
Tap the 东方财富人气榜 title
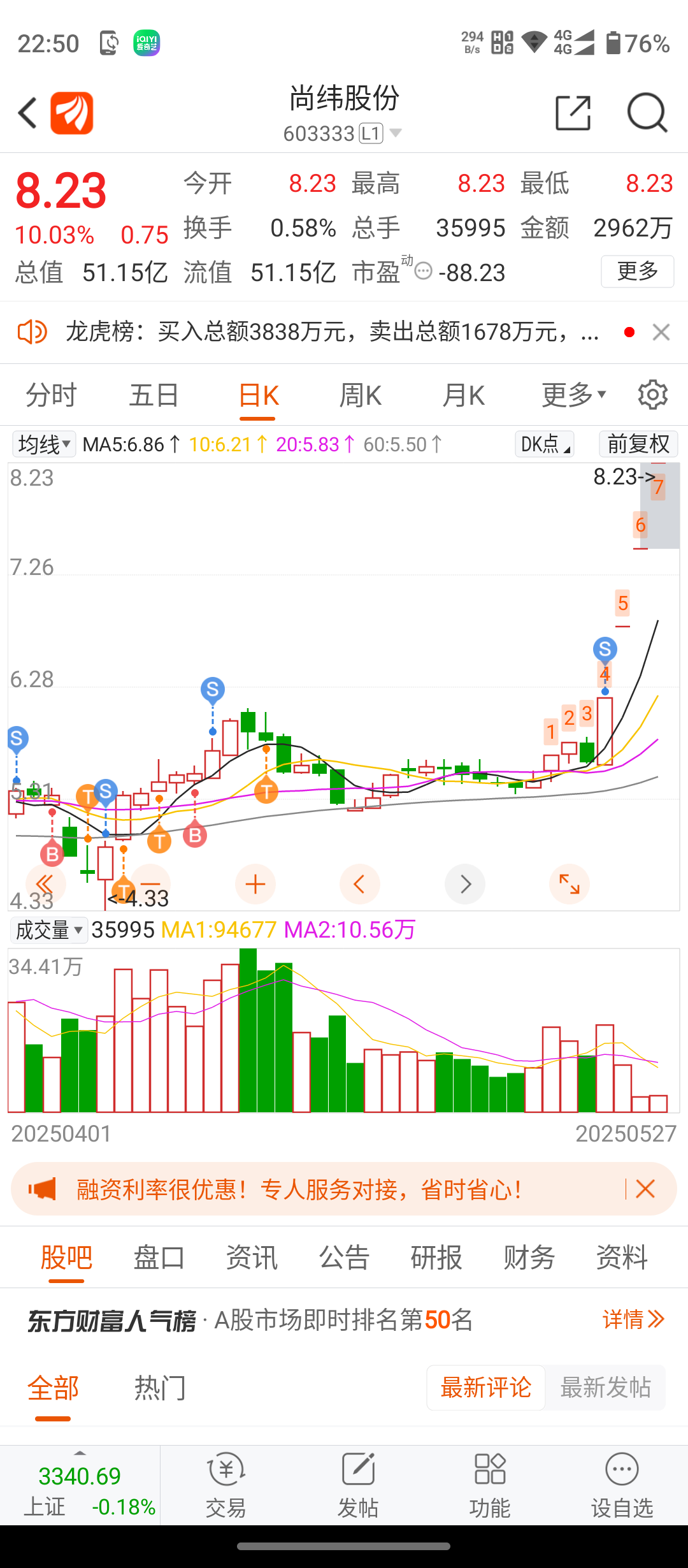(x=111, y=1321)
